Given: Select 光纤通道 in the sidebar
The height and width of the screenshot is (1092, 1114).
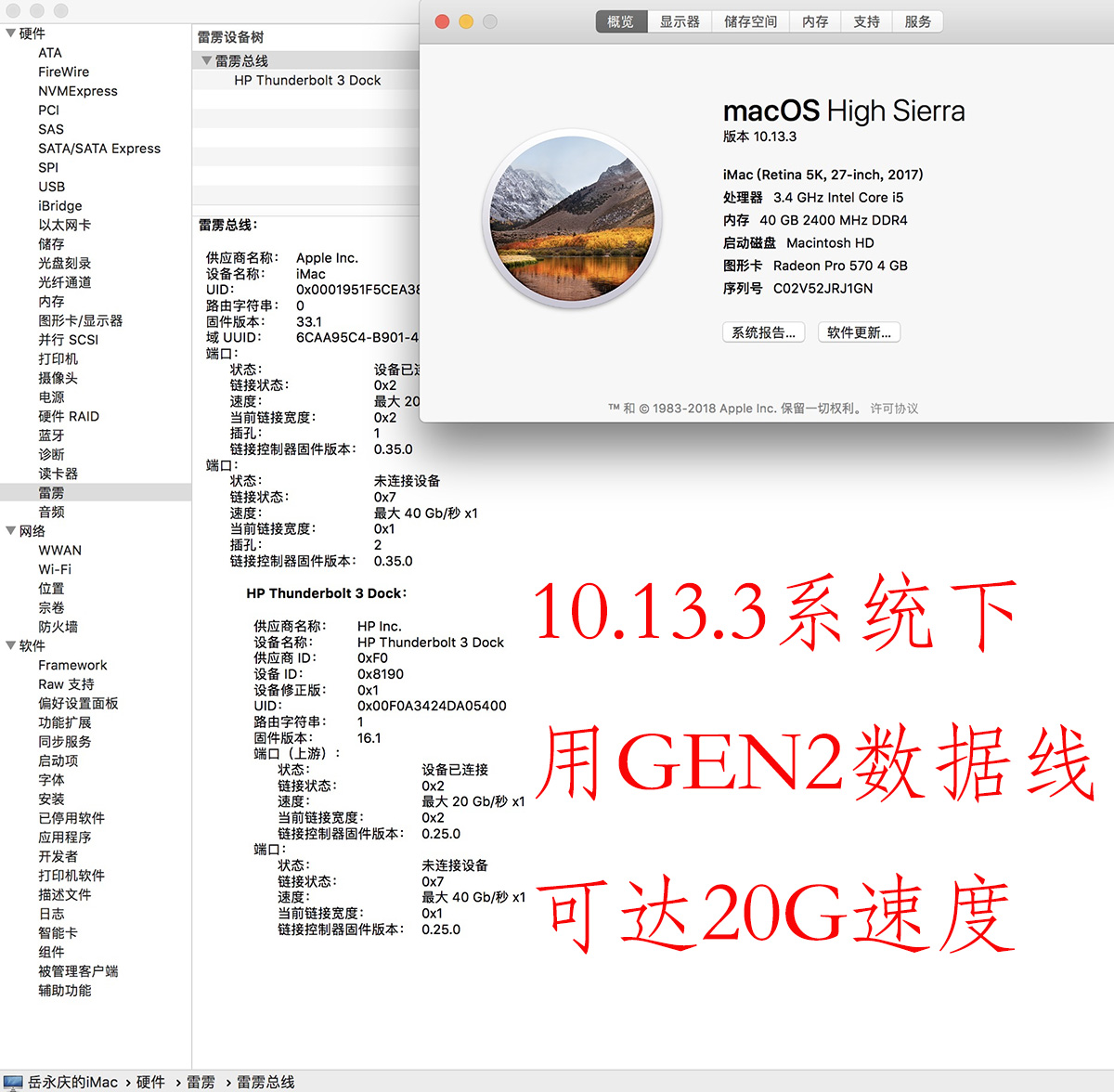Looking at the screenshot, I should (x=64, y=282).
